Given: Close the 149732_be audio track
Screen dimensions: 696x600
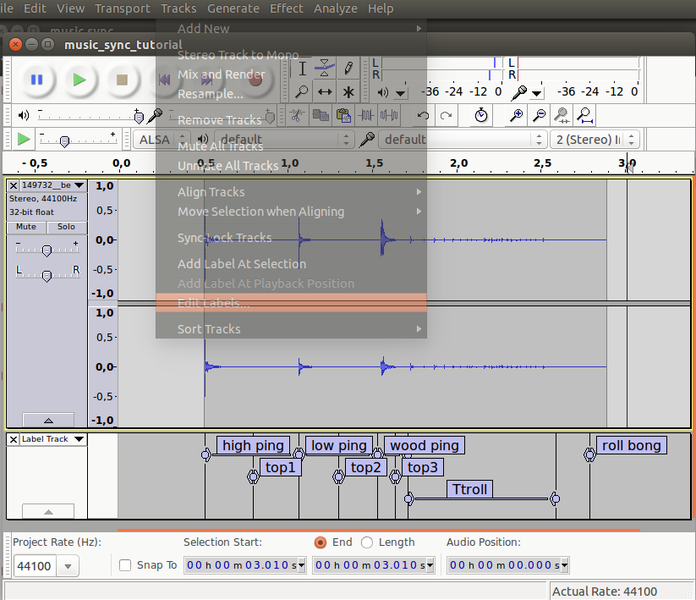Looking at the screenshot, I should pyautogui.click(x=13, y=186).
